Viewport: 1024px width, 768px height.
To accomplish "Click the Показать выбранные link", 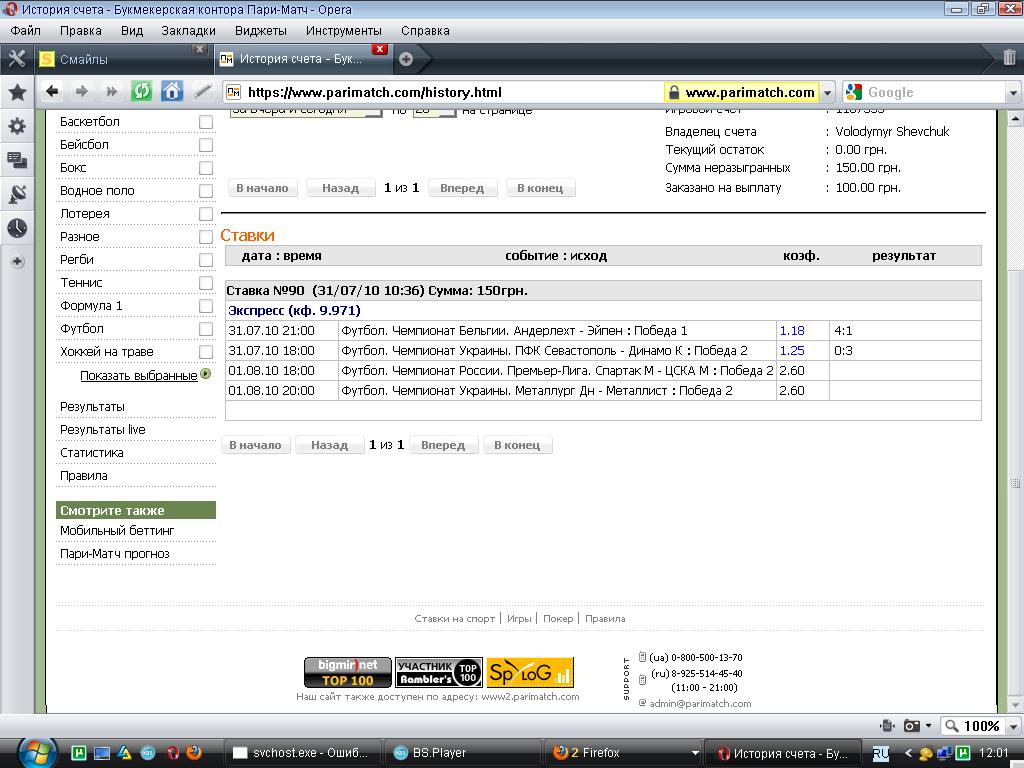I will pos(138,376).
